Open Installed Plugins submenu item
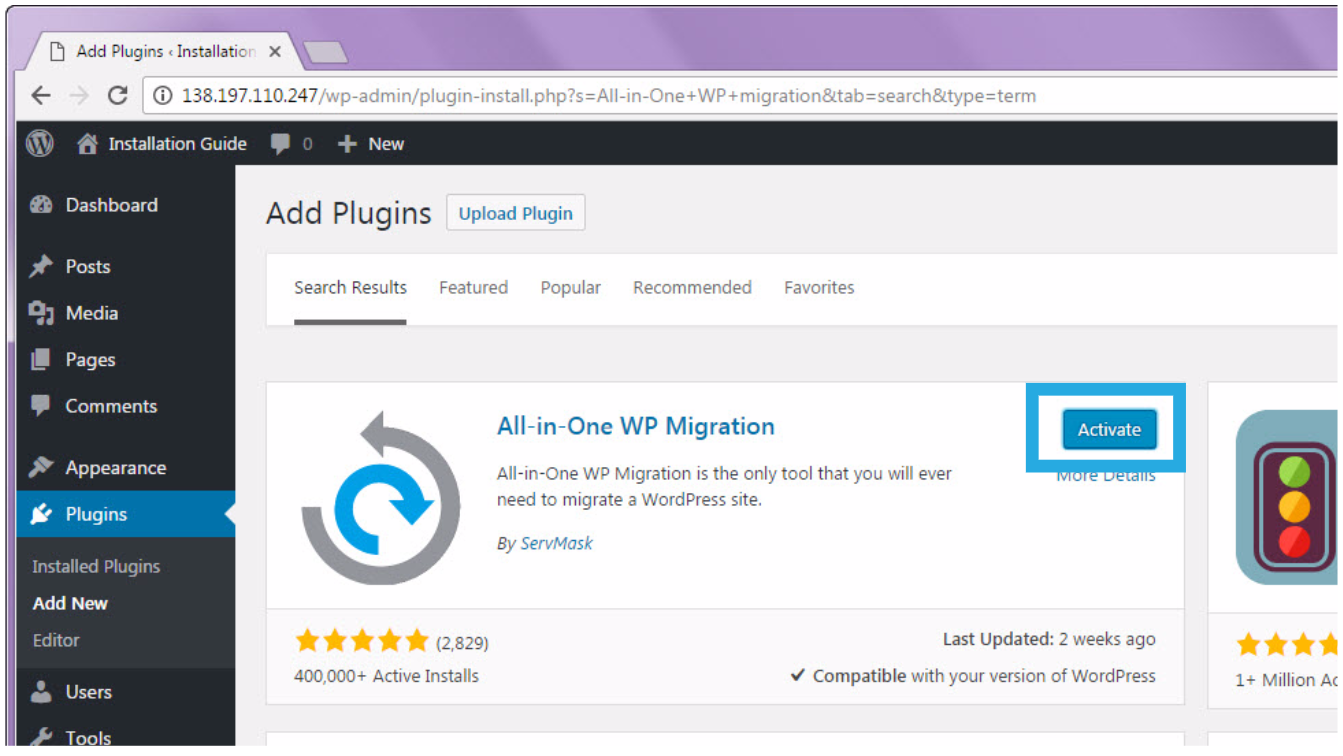The width and height of the screenshot is (1343, 756). click(x=96, y=566)
